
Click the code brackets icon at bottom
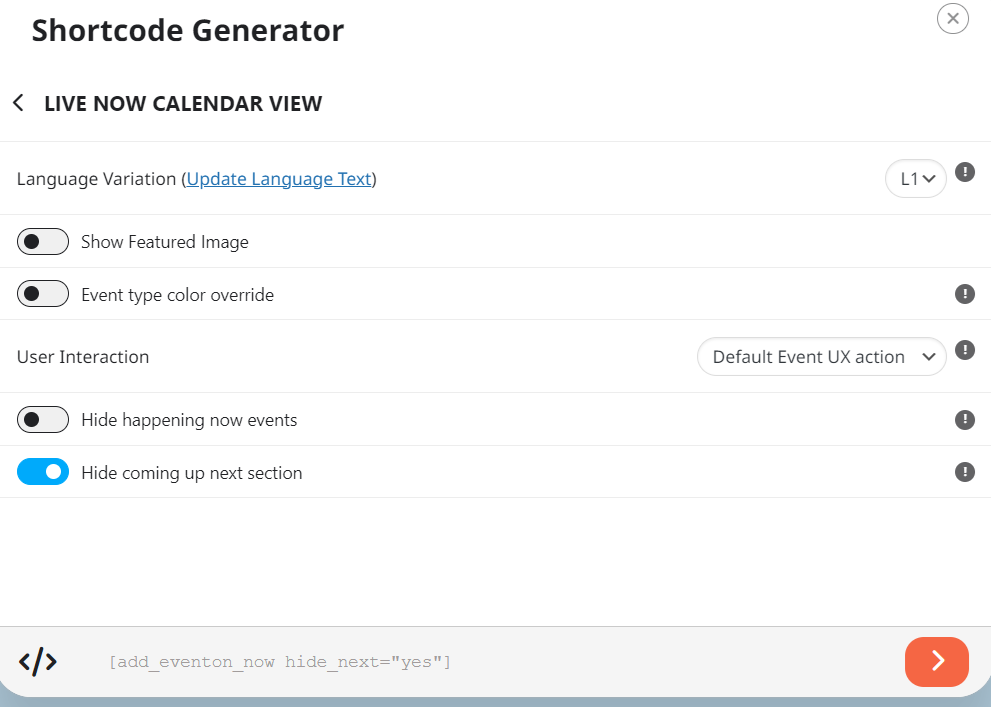38,662
